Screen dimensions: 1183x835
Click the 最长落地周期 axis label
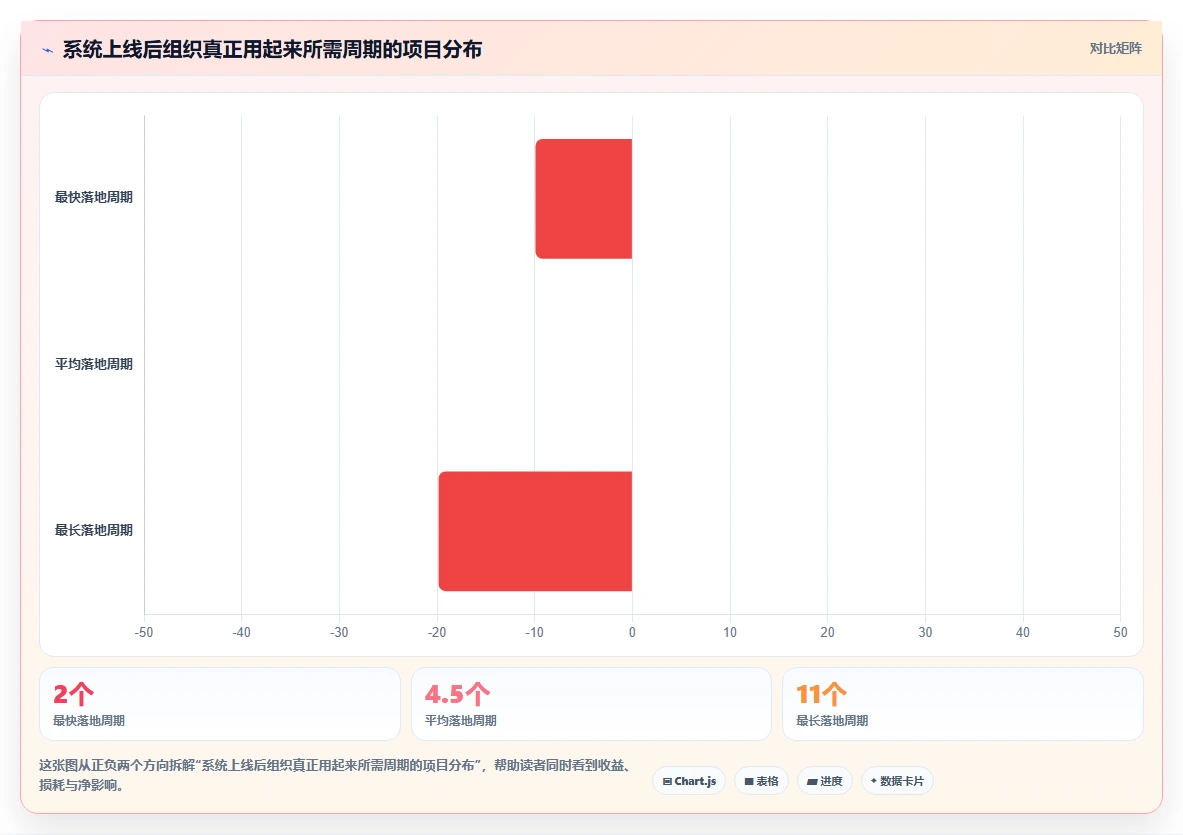click(x=94, y=530)
